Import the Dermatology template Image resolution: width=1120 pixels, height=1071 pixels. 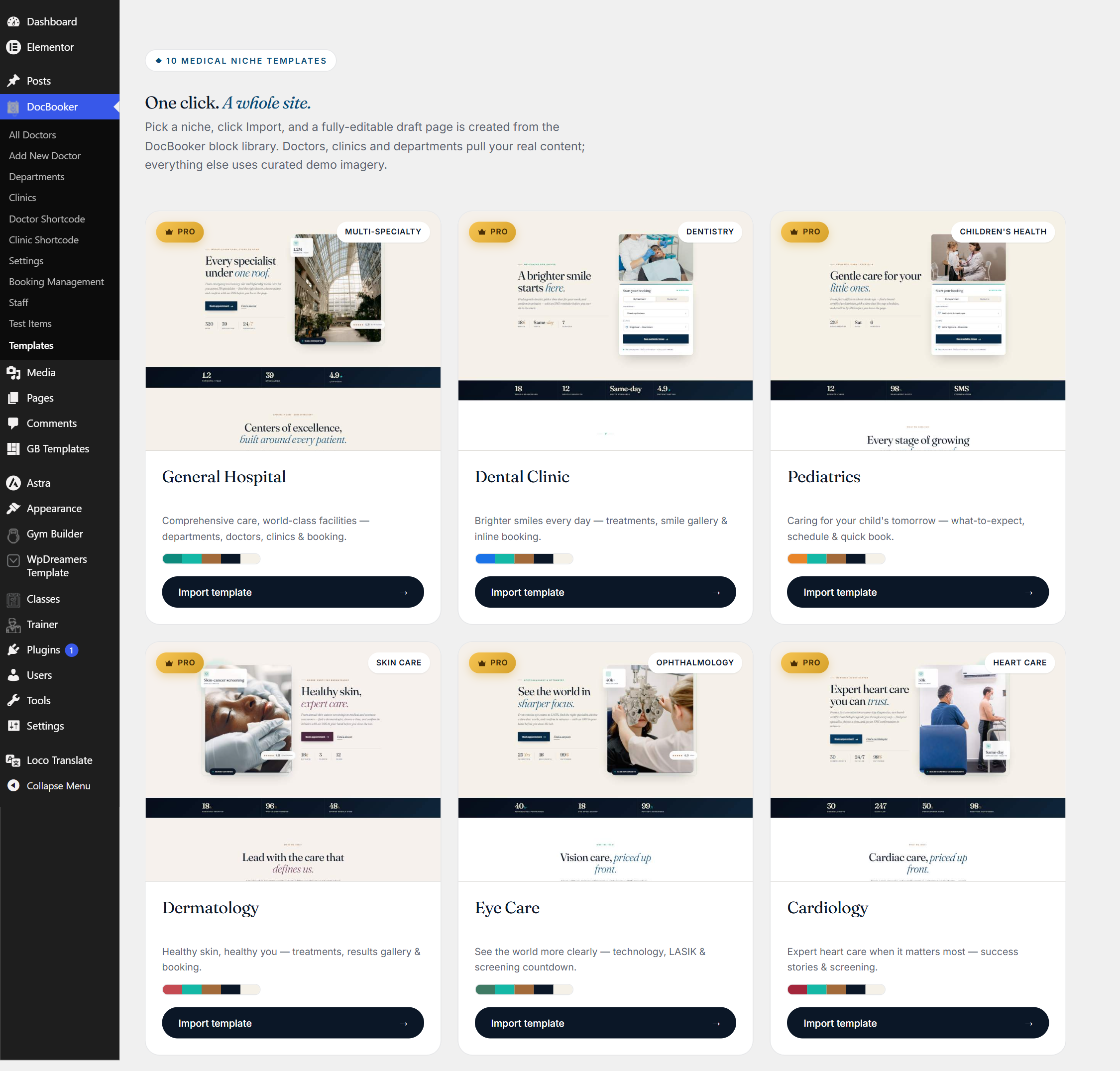click(293, 1023)
